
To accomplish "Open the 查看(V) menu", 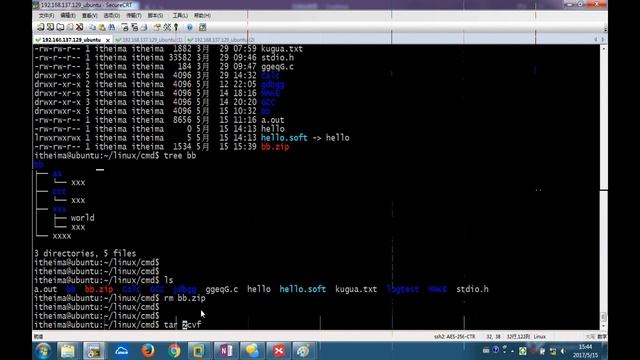I will pos(89,16).
